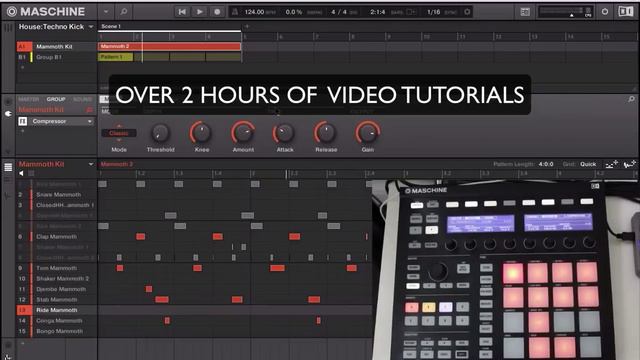Select the Pattern 1 clip in arranger
640x360 pixels.
click(116, 57)
